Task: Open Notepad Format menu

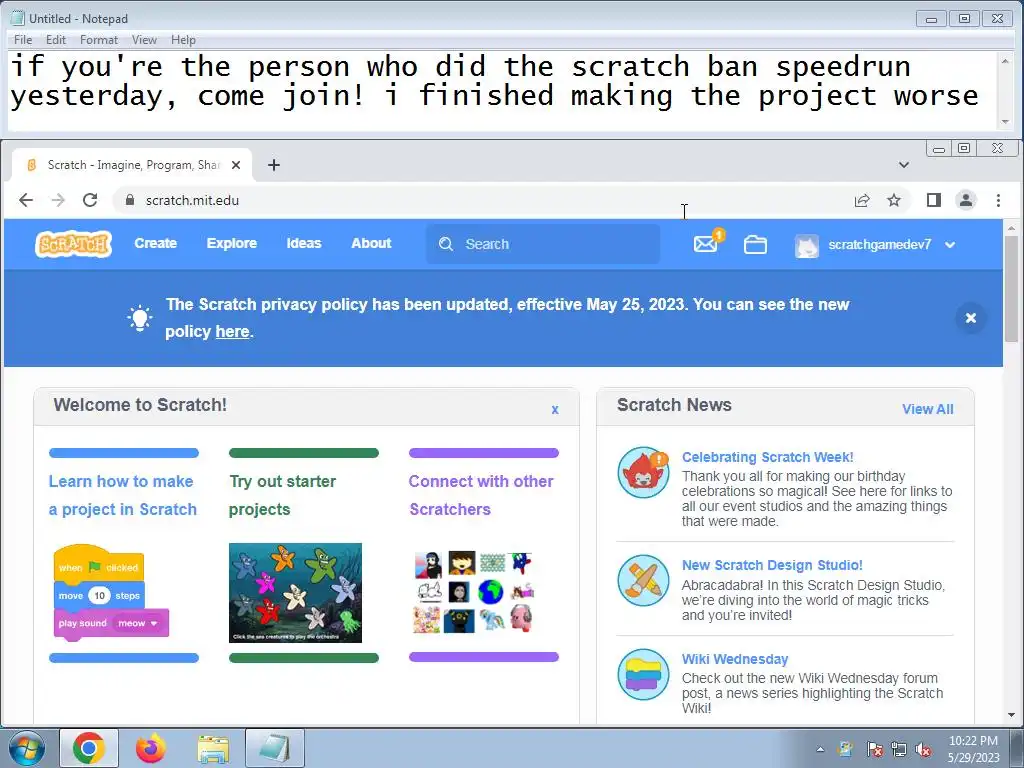Action: point(99,40)
